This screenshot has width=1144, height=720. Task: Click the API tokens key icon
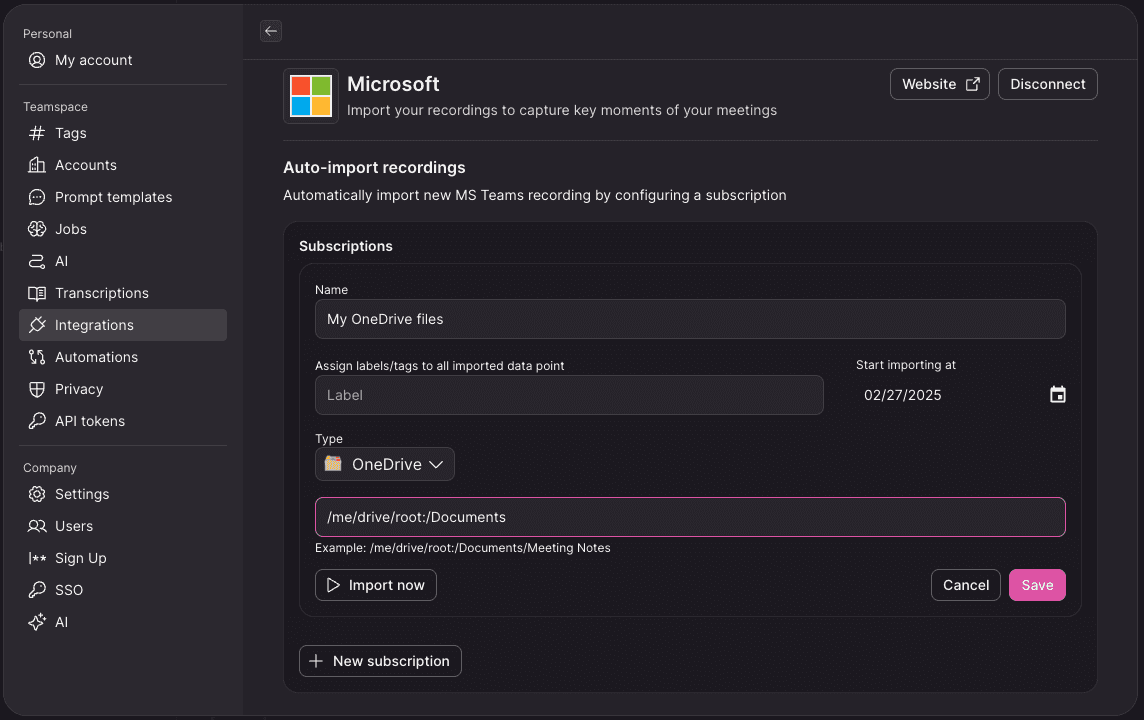pyautogui.click(x=36, y=421)
